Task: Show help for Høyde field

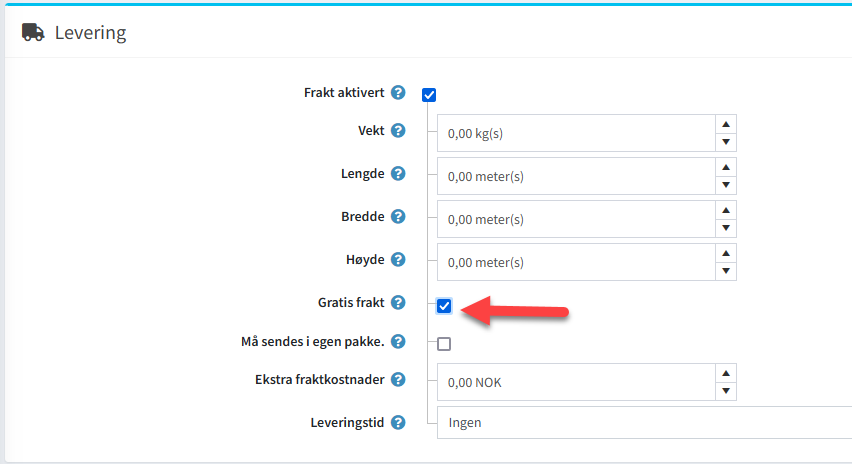Action: tap(398, 260)
